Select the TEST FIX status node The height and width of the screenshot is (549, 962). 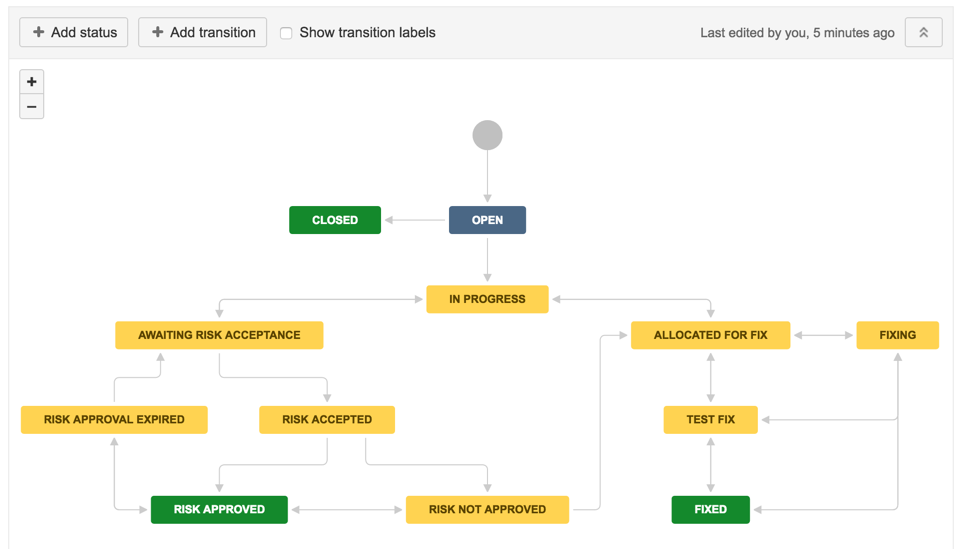click(x=710, y=420)
